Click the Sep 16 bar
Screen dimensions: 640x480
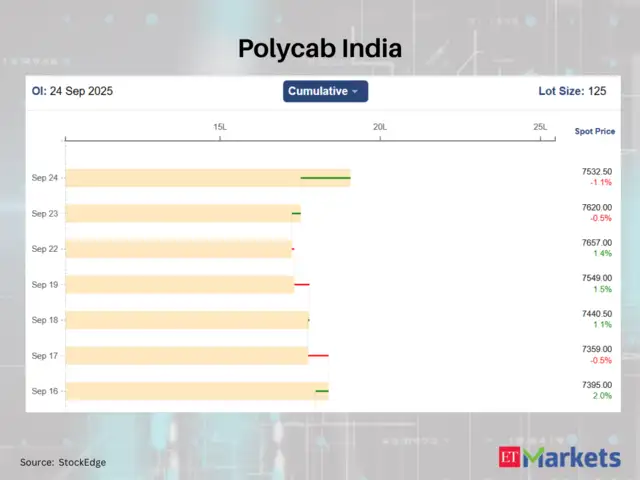tap(196, 391)
